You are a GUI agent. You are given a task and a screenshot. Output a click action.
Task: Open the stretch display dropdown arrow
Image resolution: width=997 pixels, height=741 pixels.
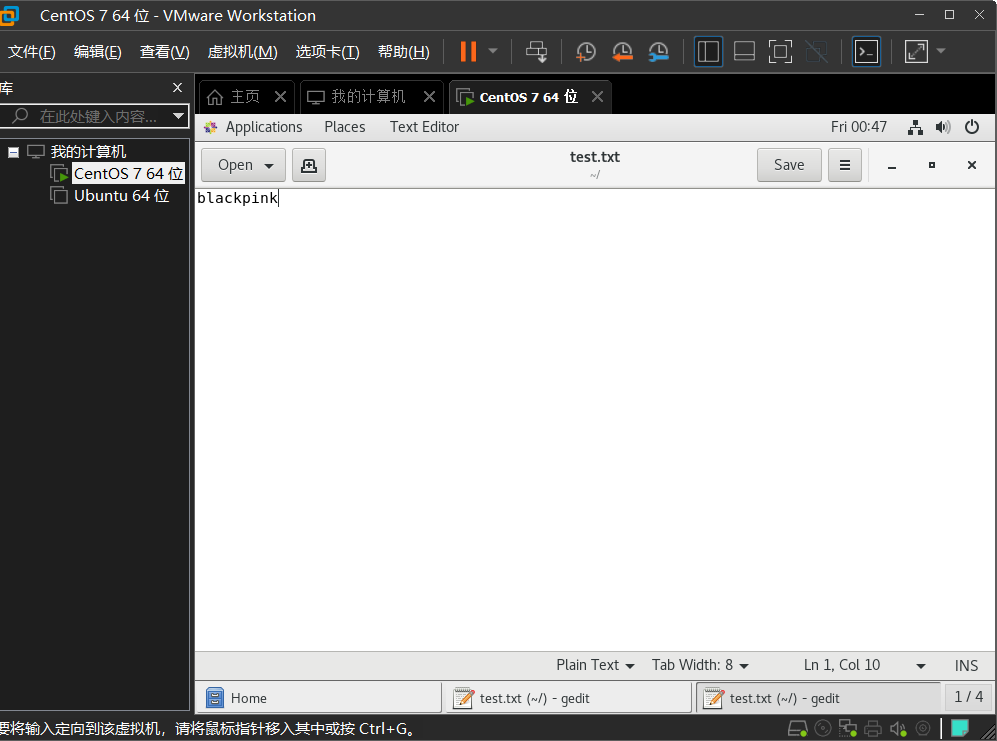[942, 51]
